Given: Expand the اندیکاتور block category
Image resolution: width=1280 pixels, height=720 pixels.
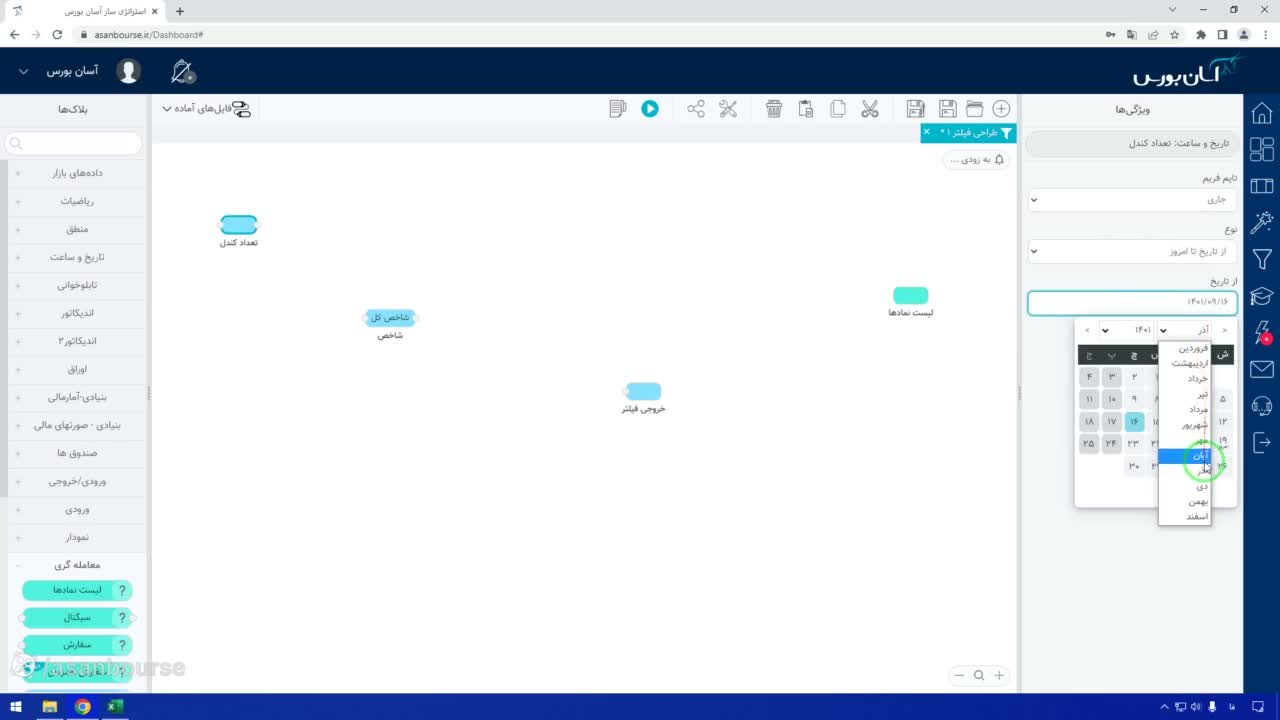Looking at the screenshot, I should click(x=76, y=313).
